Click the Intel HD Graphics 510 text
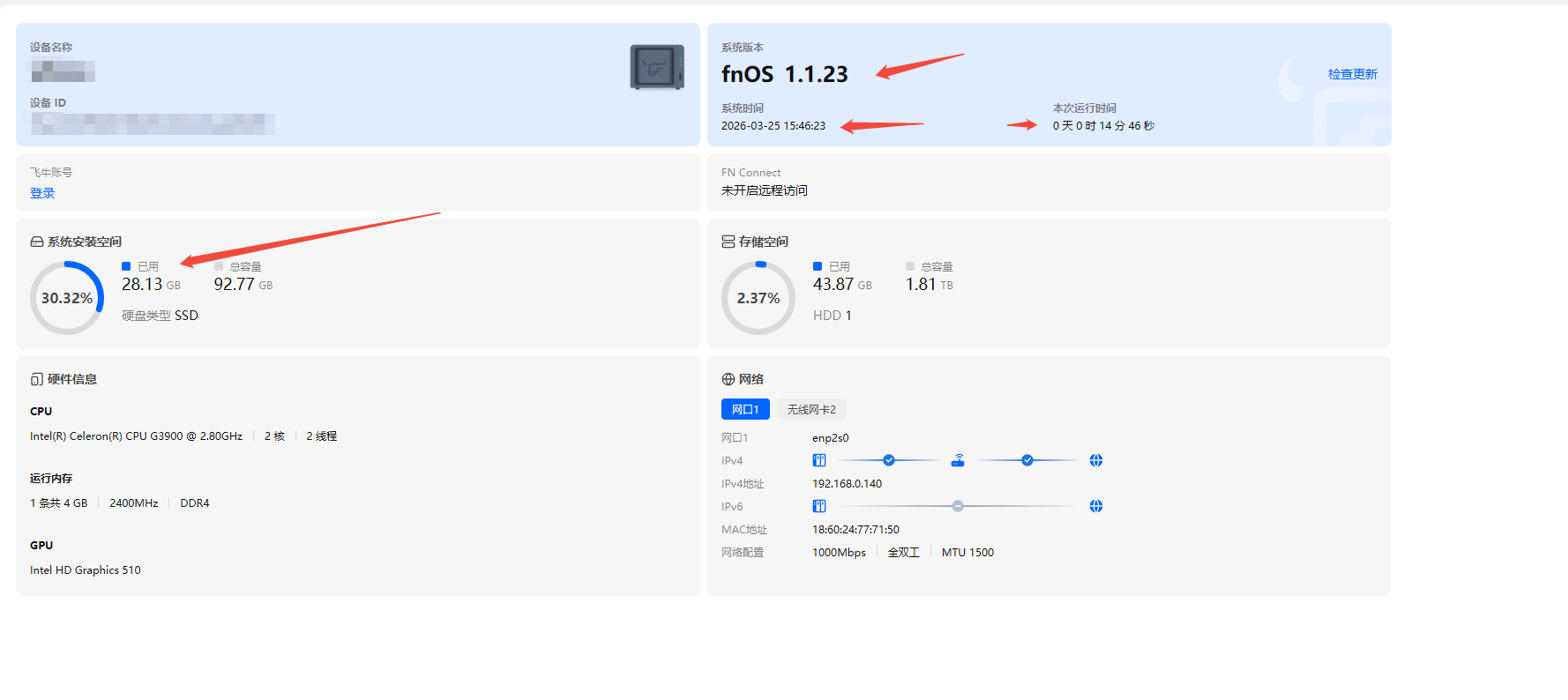Screen dimensions: 1568x700 coord(86,570)
